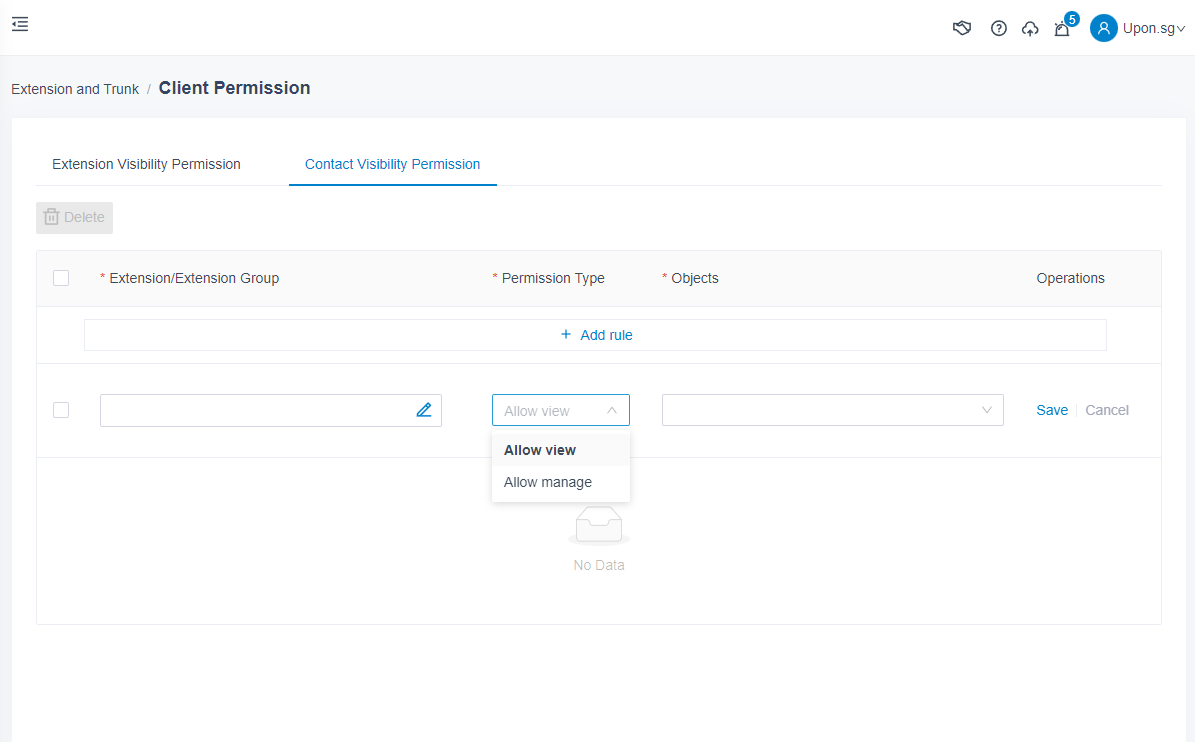The image size is (1195, 742).
Task: Choose the Allow manage option
Action: 548,482
